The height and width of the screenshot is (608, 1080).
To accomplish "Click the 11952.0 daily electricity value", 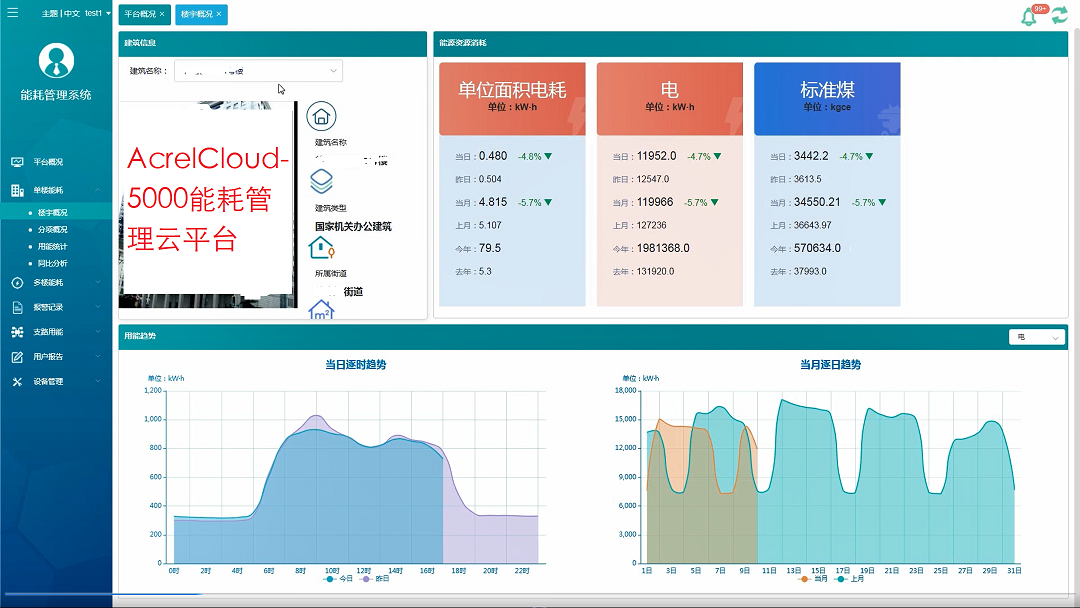I will (x=656, y=156).
